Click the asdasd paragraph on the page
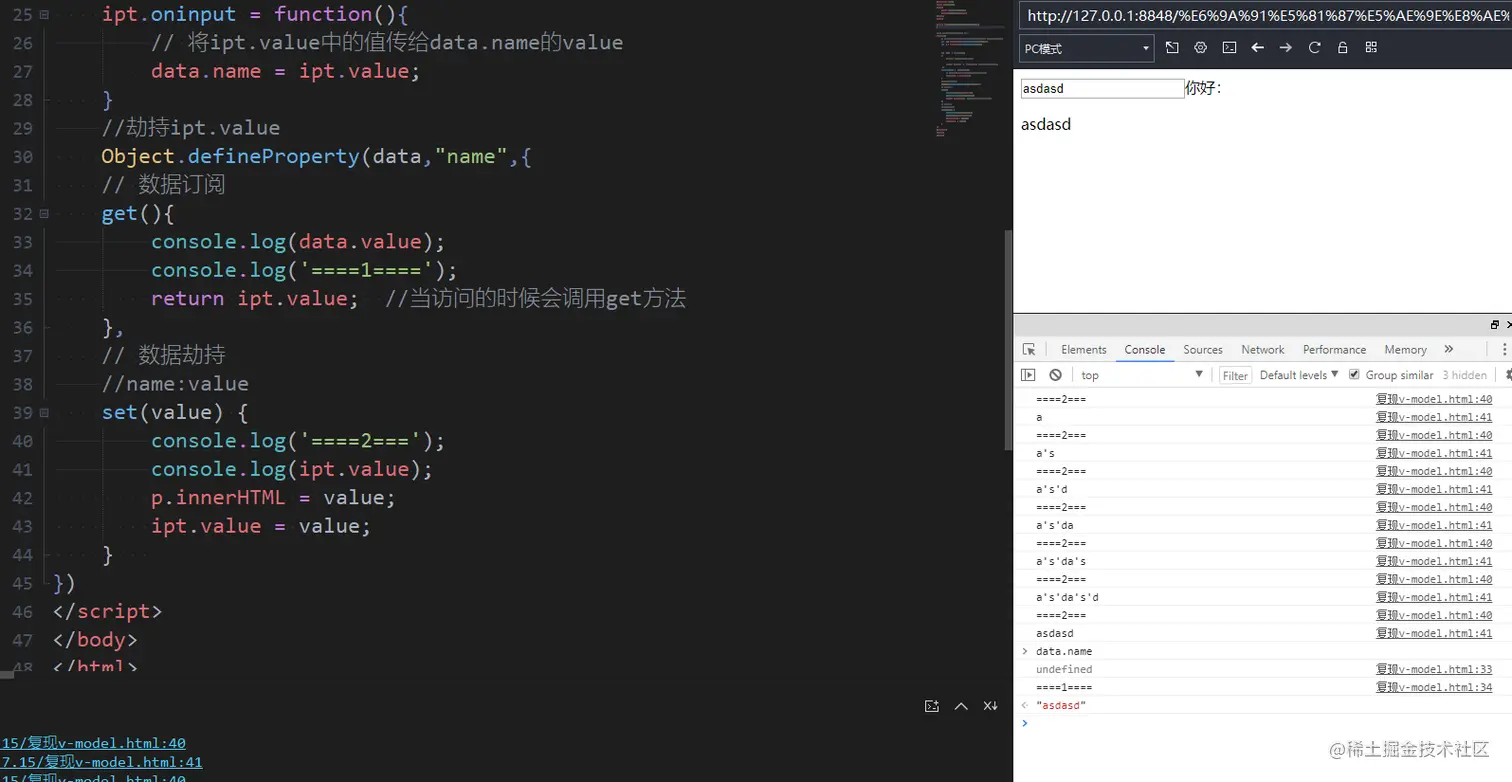This screenshot has width=1512, height=782. 1046,125
